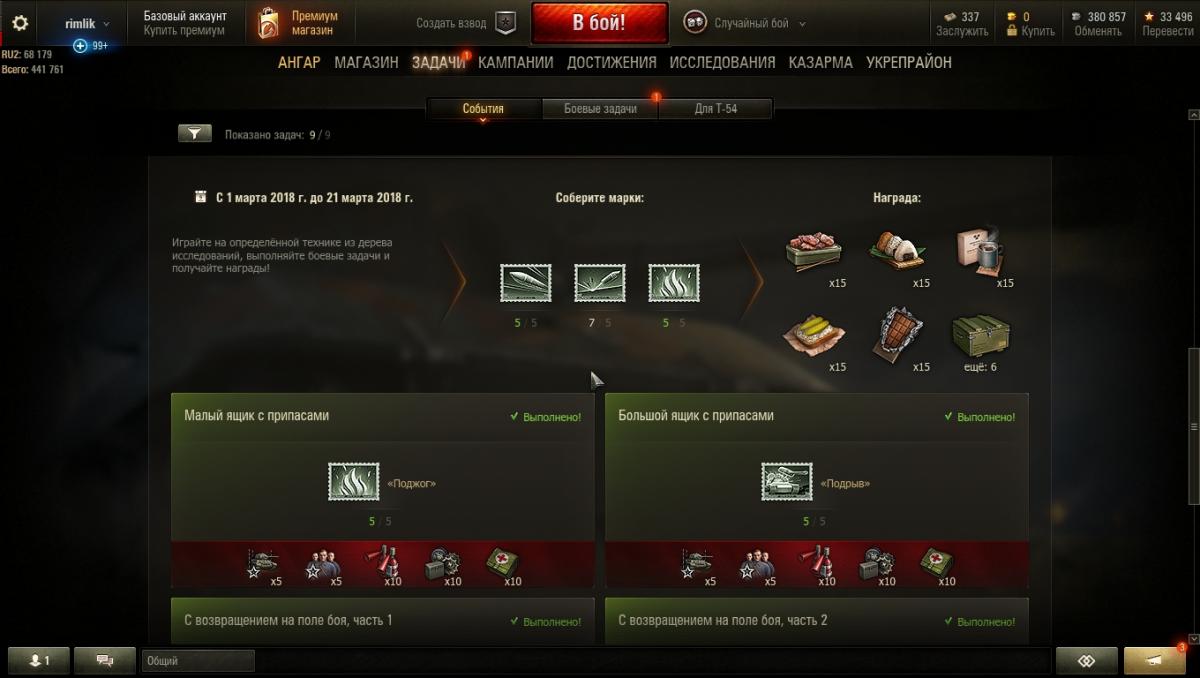The width and height of the screenshot is (1200, 678).
Task: Expand the rimlik account dropdown
Action: [x=88, y=23]
